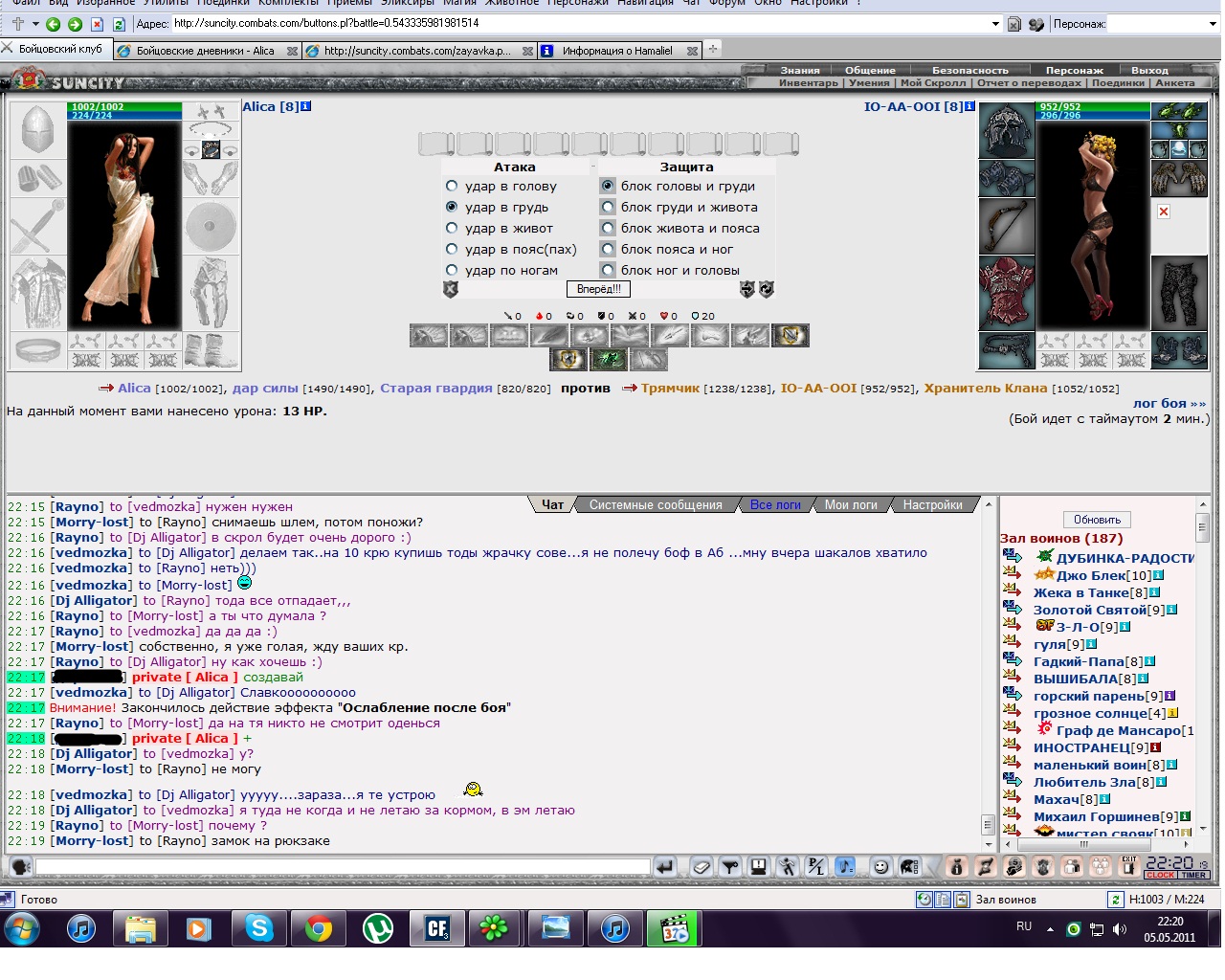The width and height of the screenshot is (1225, 980).
Task: Click the browser back arrow button
Action: (54, 24)
